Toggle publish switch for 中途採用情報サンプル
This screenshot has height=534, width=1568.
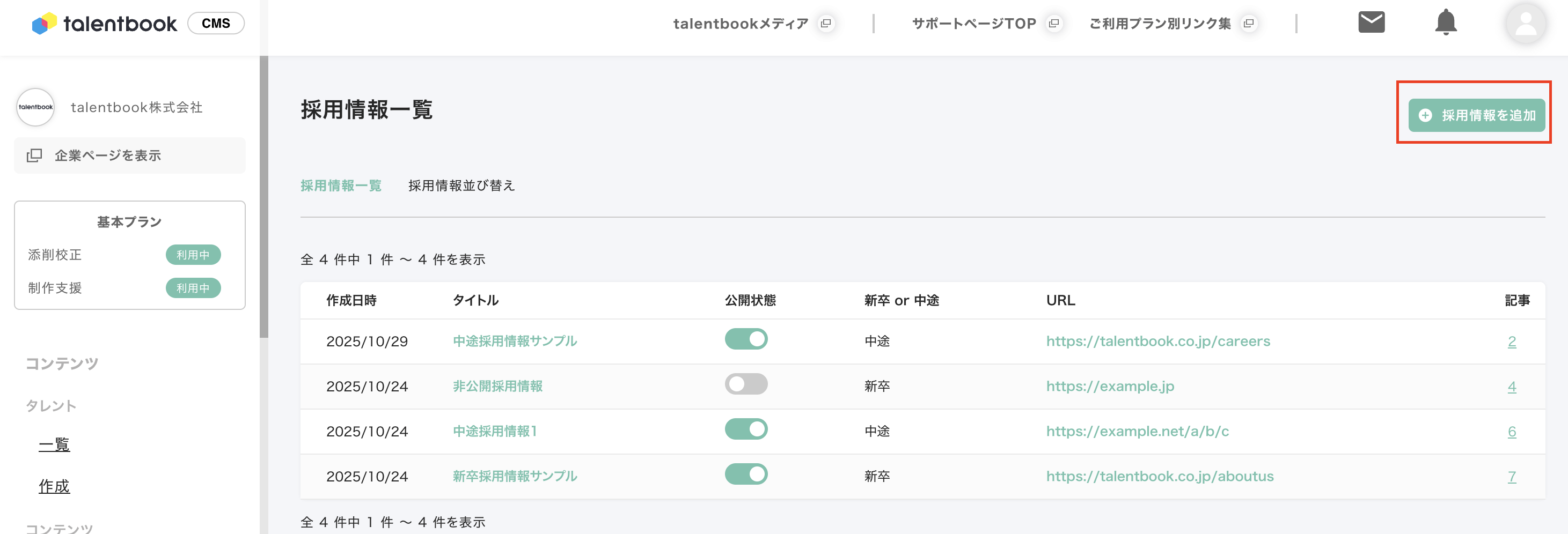click(746, 339)
